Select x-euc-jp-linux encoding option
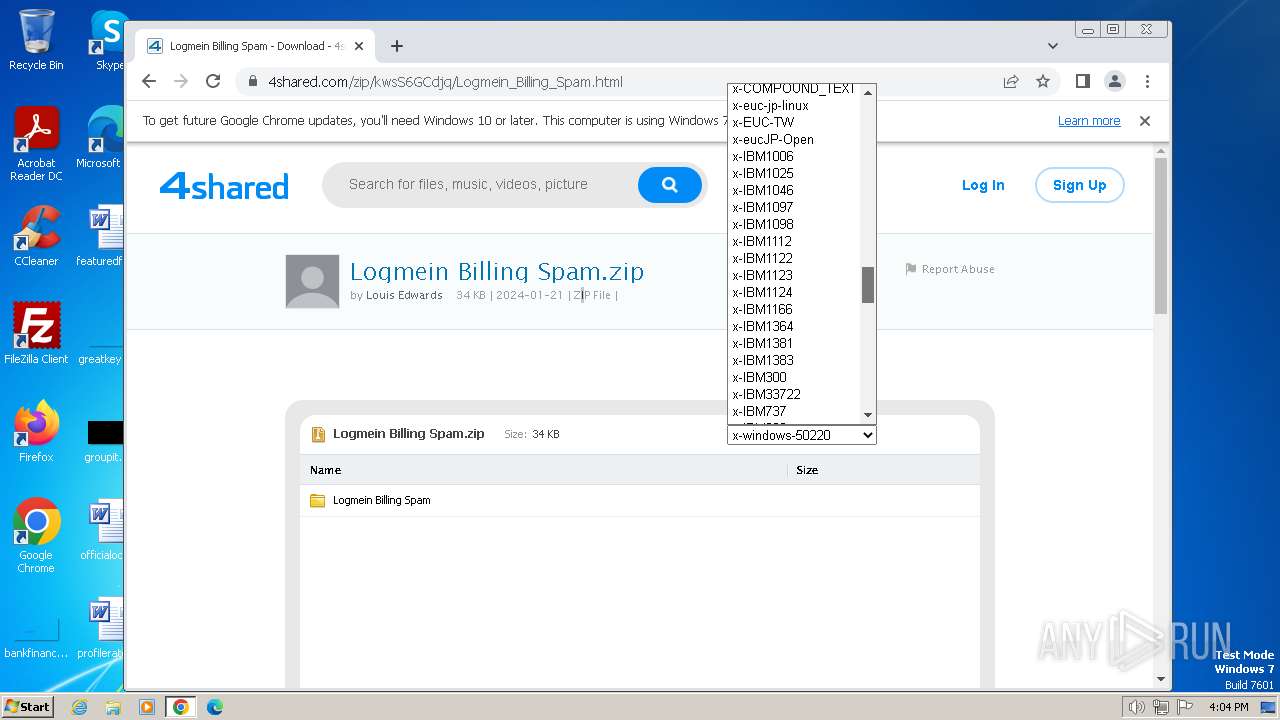Image resolution: width=1280 pixels, height=720 pixels. (x=794, y=105)
